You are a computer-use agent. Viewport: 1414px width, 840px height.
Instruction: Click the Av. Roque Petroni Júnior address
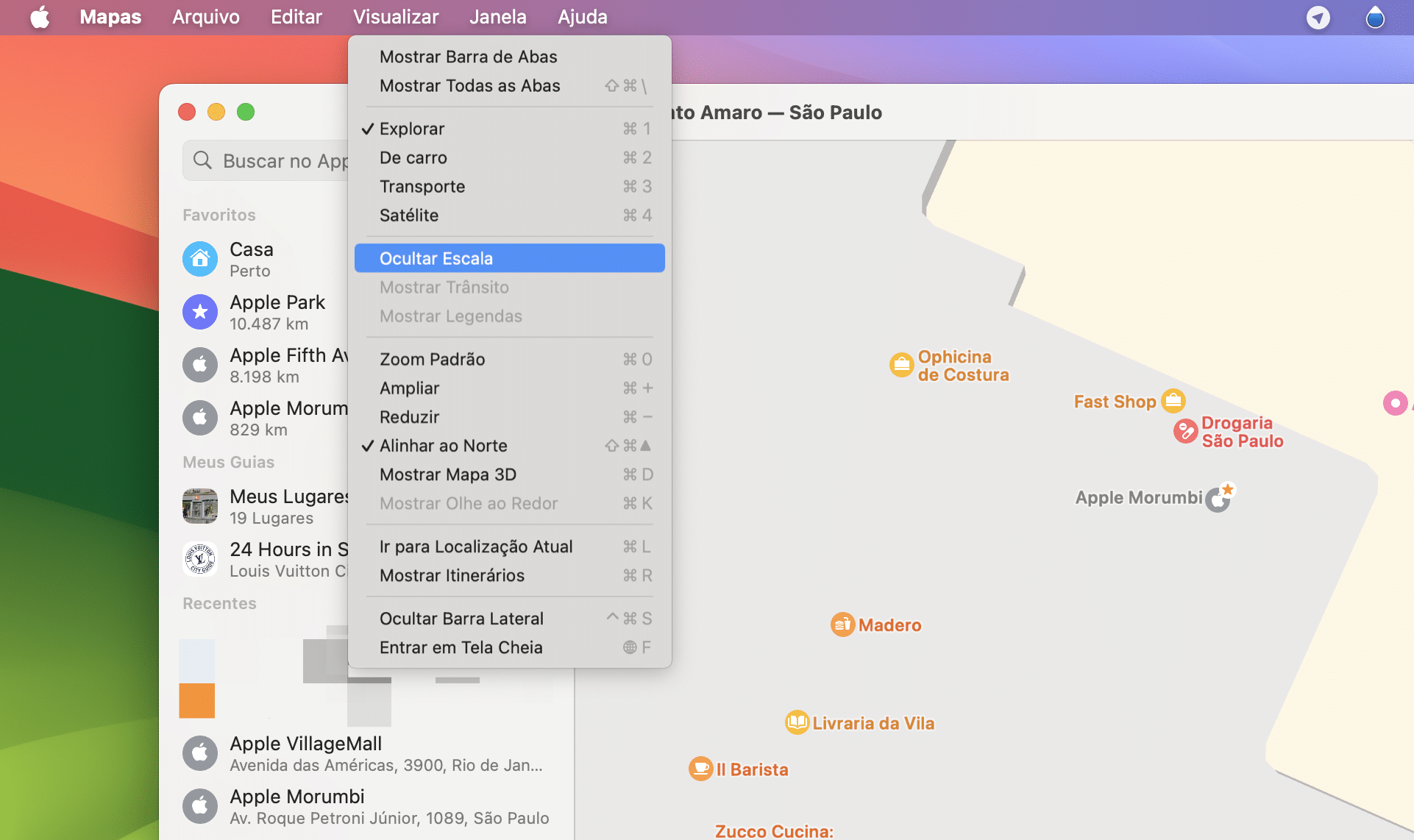[389, 818]
